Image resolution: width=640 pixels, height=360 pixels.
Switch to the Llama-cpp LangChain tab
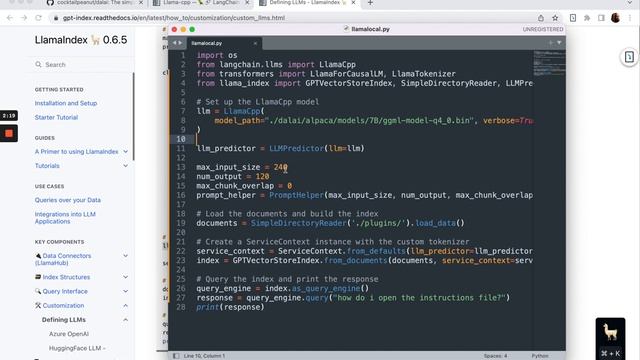pyautogui.click(x=202, y=3)
